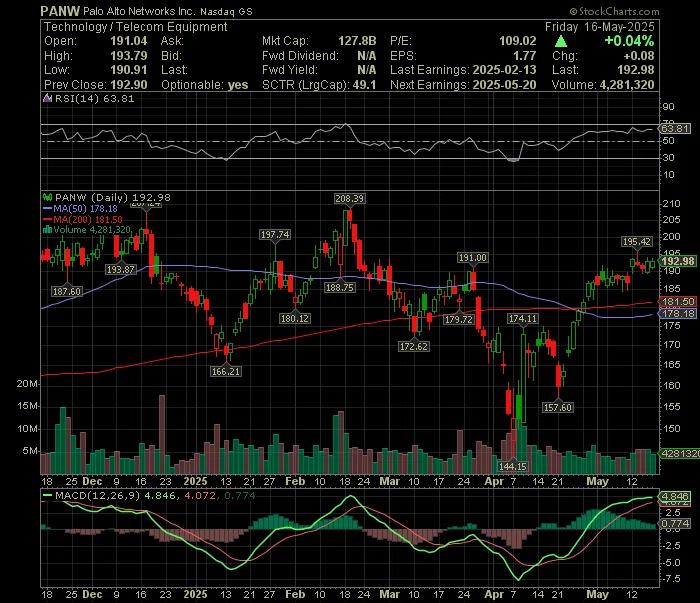Click the 178.18 MA(50) axis tag
The height and width of the screenshot is (603, 700).
[x=678, y=314]
